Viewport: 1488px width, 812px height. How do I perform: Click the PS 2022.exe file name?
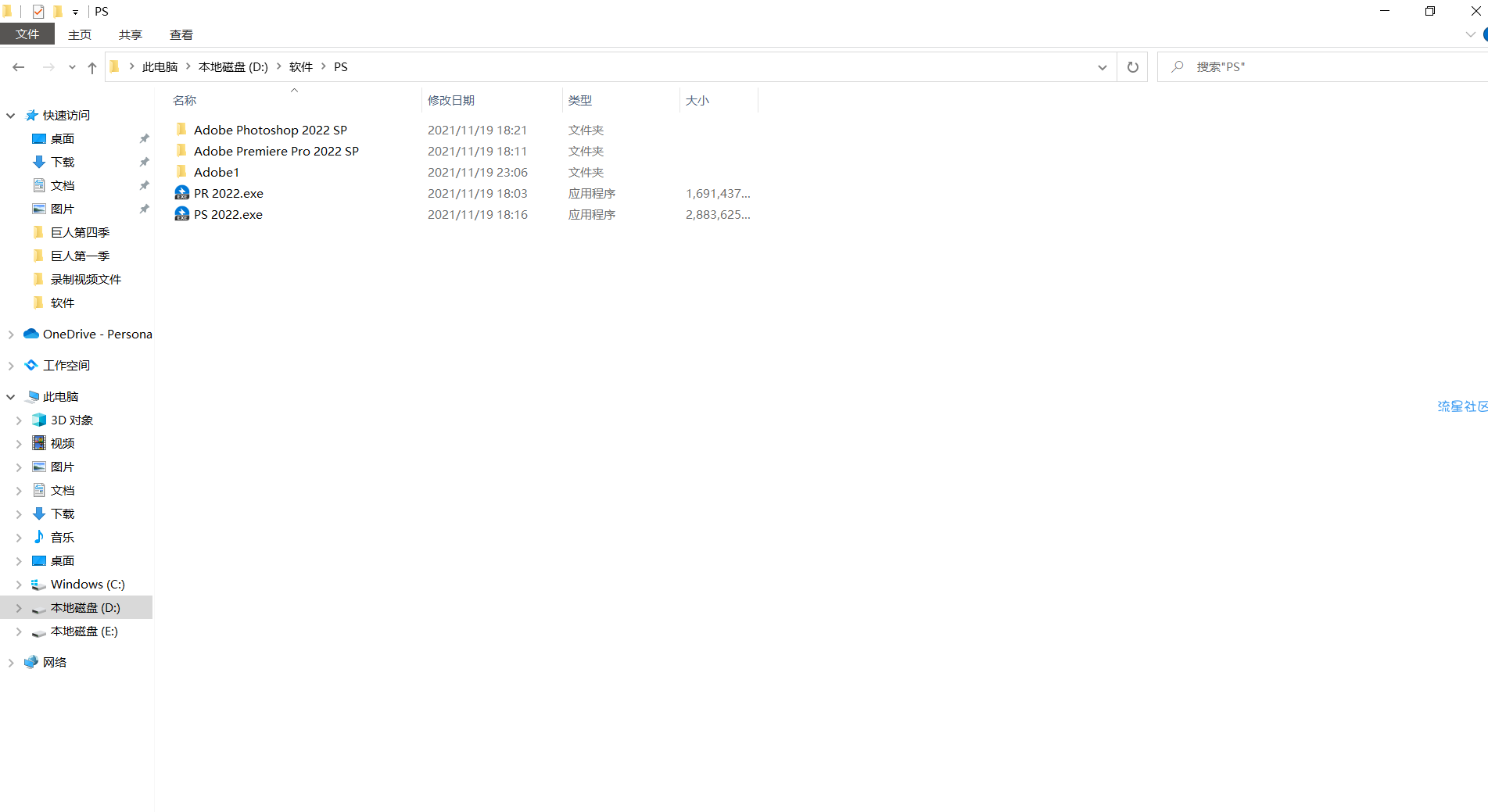click(x=228, y=214)
